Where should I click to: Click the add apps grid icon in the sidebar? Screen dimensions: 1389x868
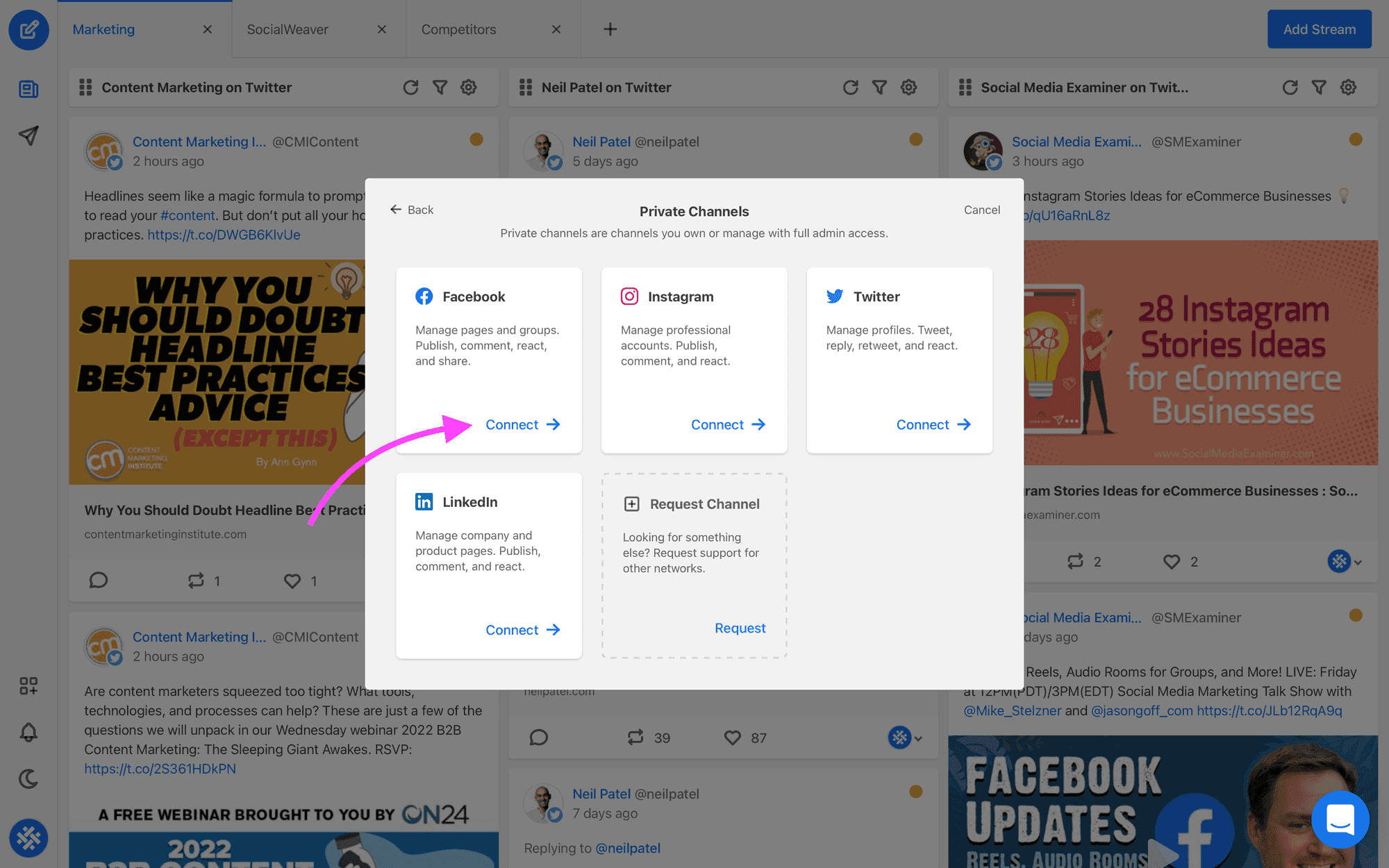(x=28, y=686)
